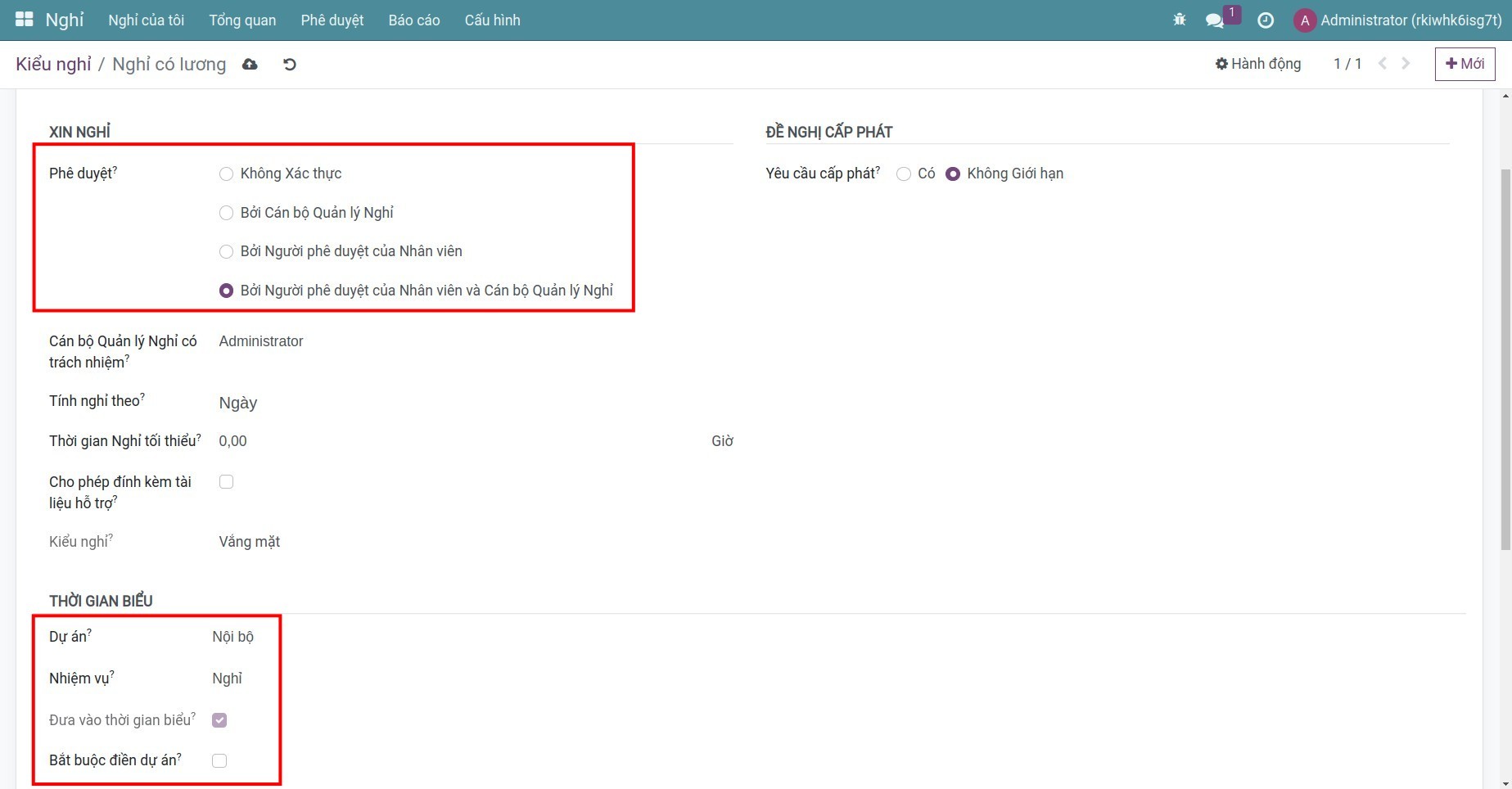Open the Administrator user account menu

(x=1398, y=20)
